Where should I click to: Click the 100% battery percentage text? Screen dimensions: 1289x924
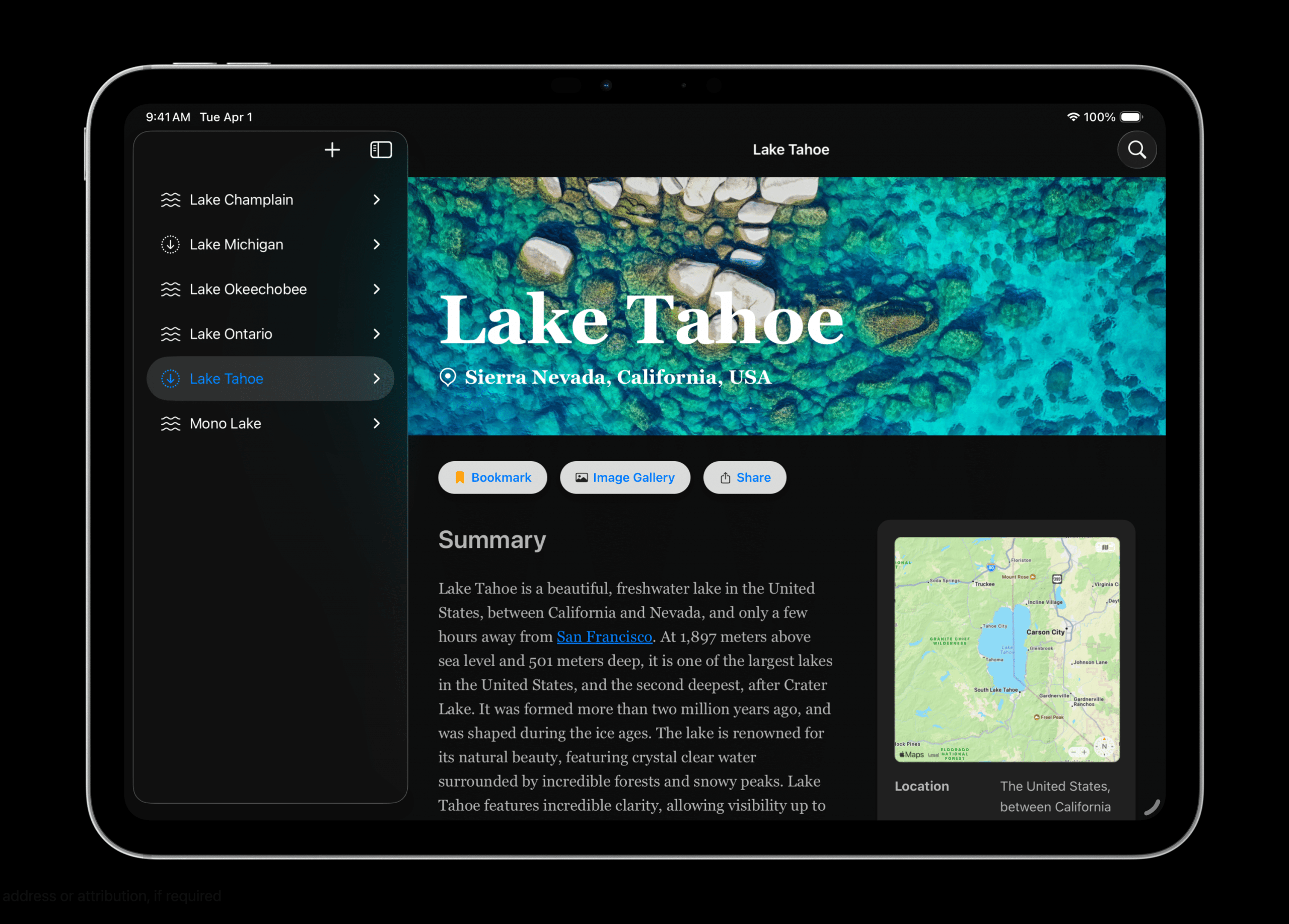point(1099,117)
